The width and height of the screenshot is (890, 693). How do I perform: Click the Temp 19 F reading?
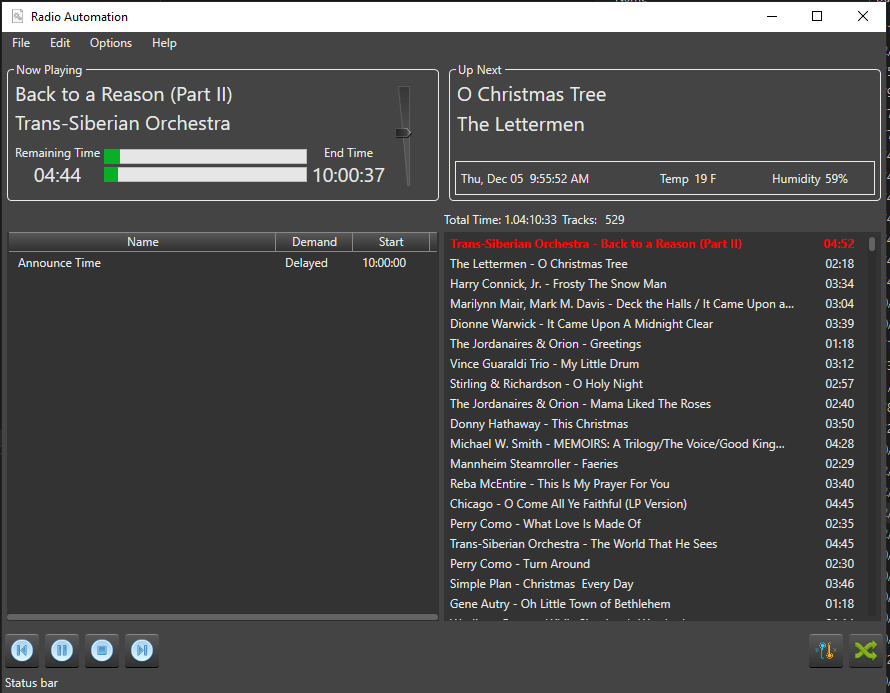click(688, 179)
